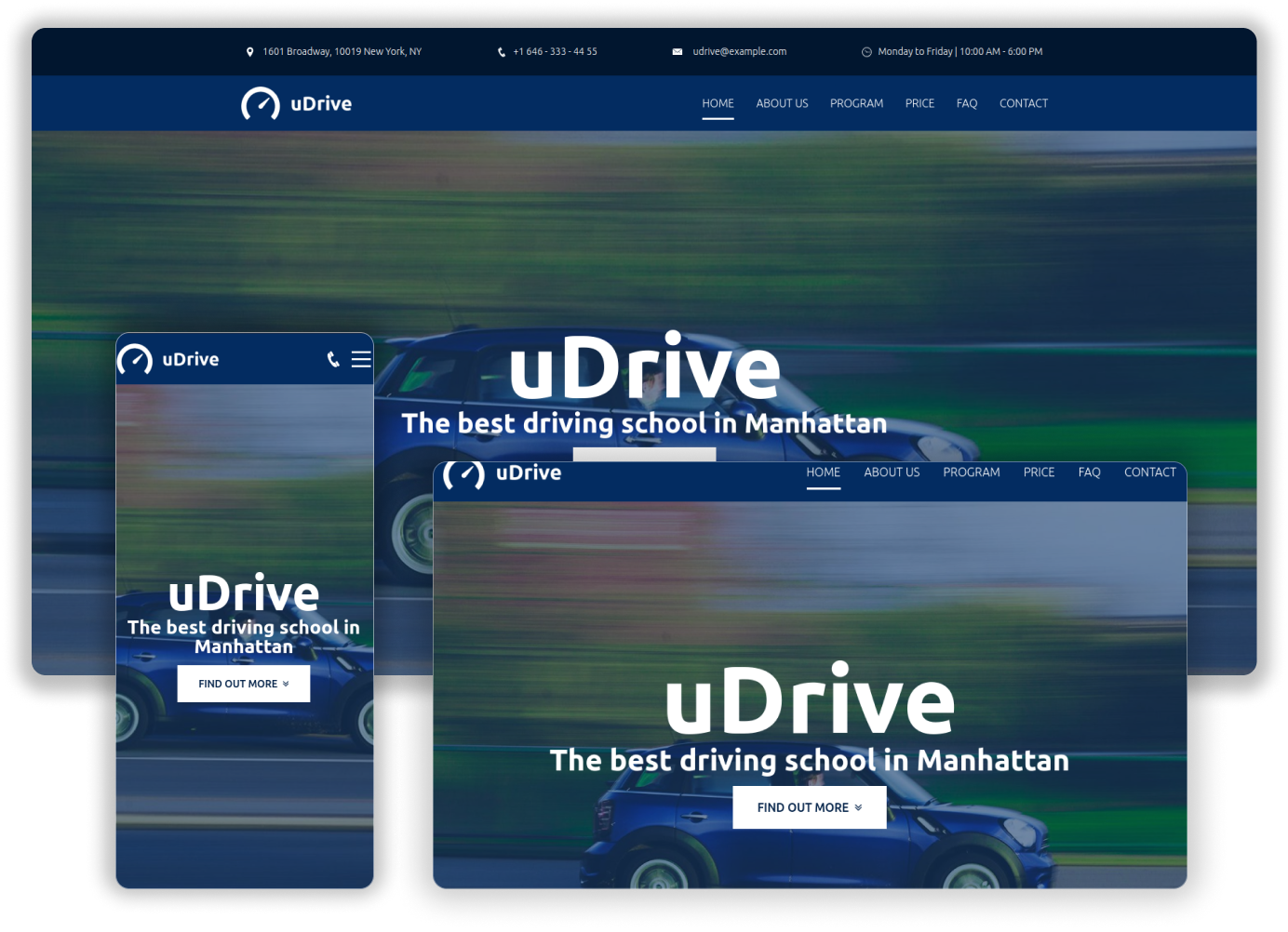Click the clock icon beside opening hours
Viewport: 1288px width, 932px height.
[866, 52]
